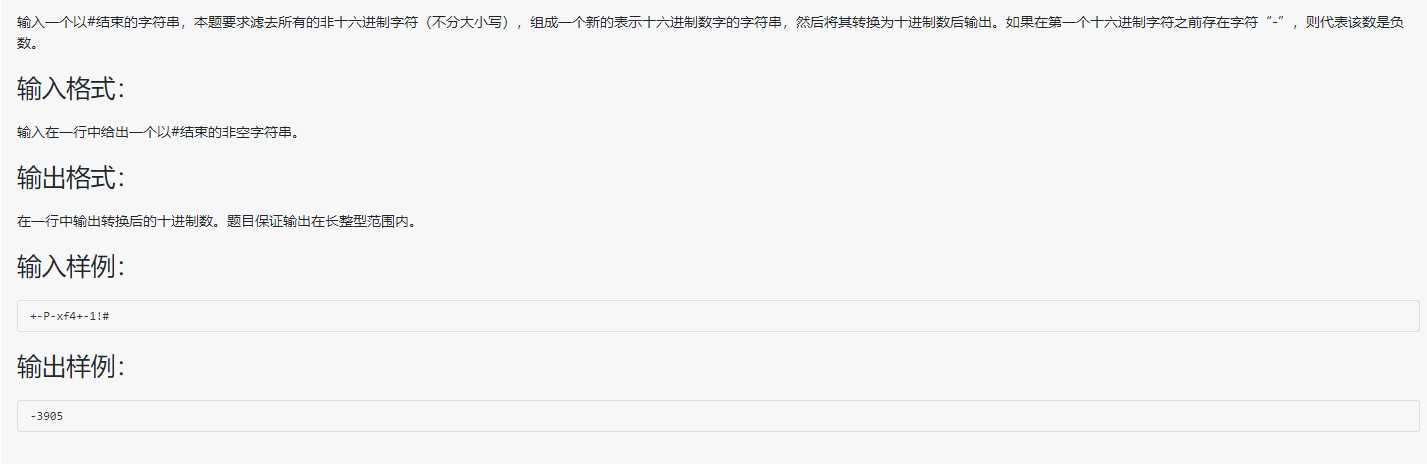Click the 输入样例 heading

pyautogui.click(x=71, y=267)
